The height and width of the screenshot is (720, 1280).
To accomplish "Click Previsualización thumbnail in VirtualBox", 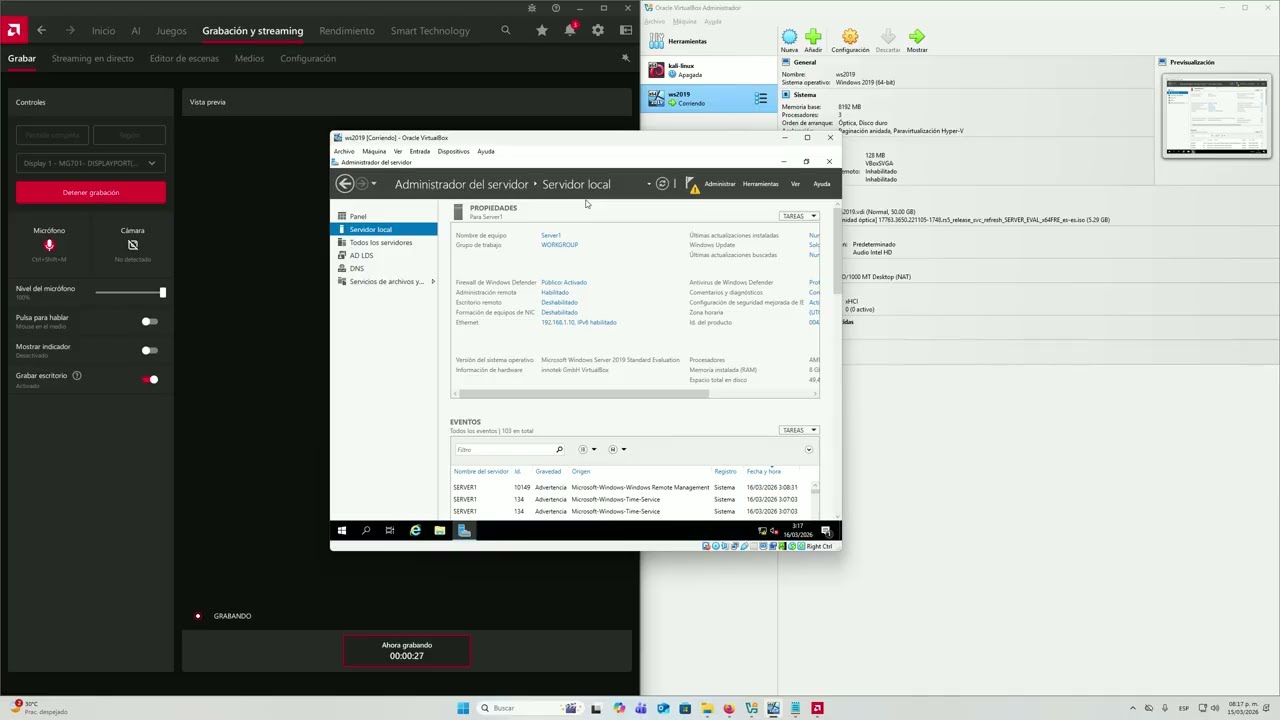I will pos(1217,115).
